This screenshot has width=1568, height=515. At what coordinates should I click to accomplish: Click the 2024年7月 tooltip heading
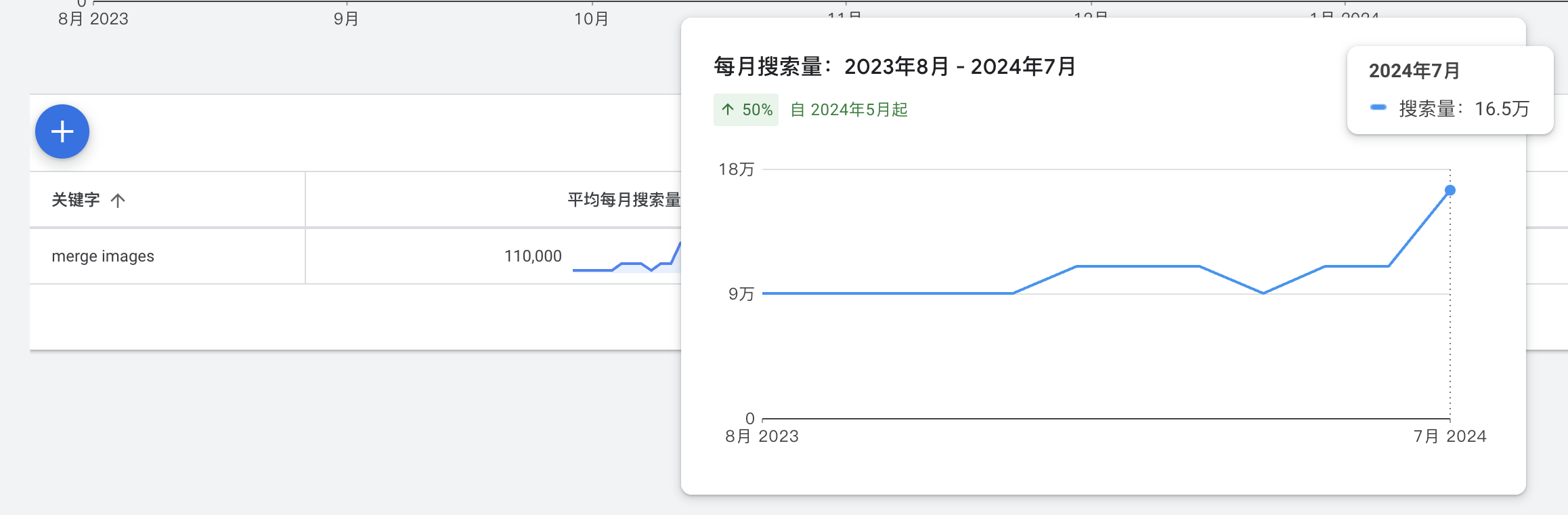1414,70
